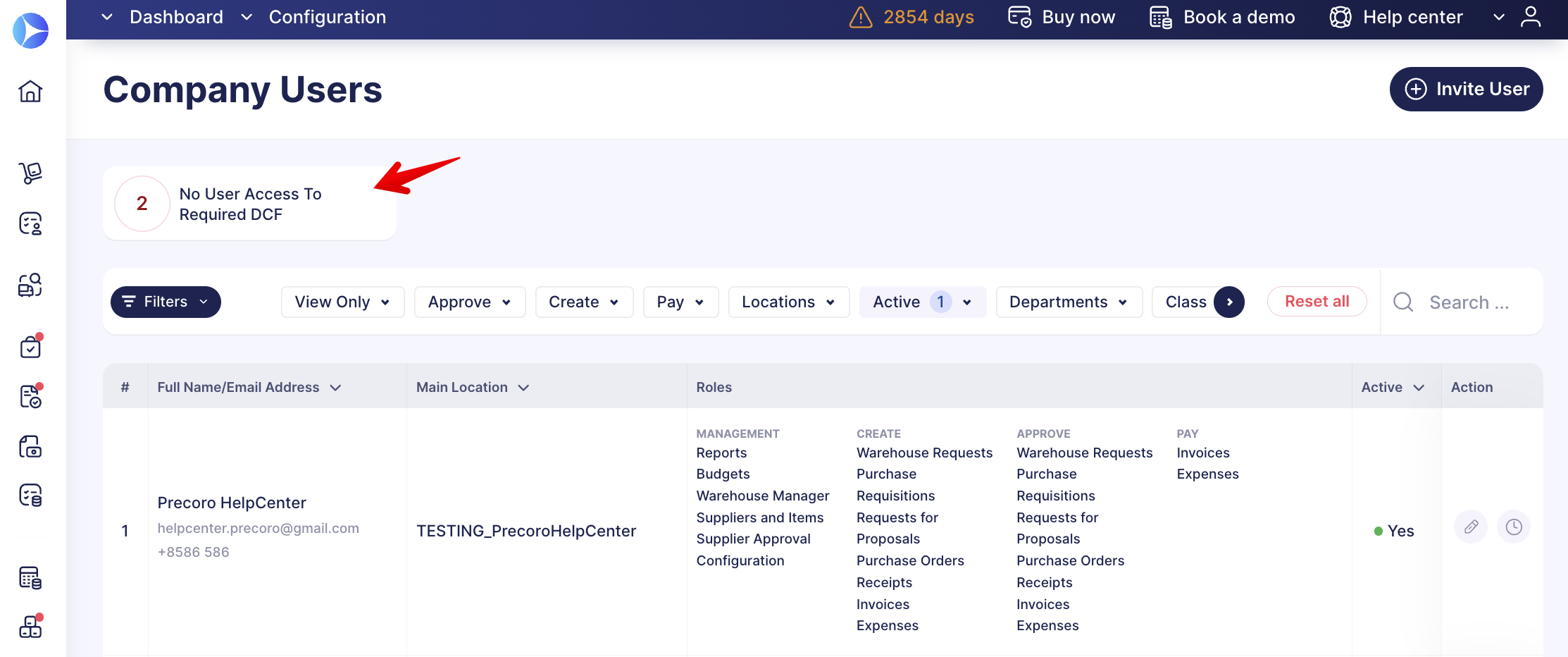Click the user profile icon at top right
This screenshot has width=1568, height=657.
point(1530,17)
